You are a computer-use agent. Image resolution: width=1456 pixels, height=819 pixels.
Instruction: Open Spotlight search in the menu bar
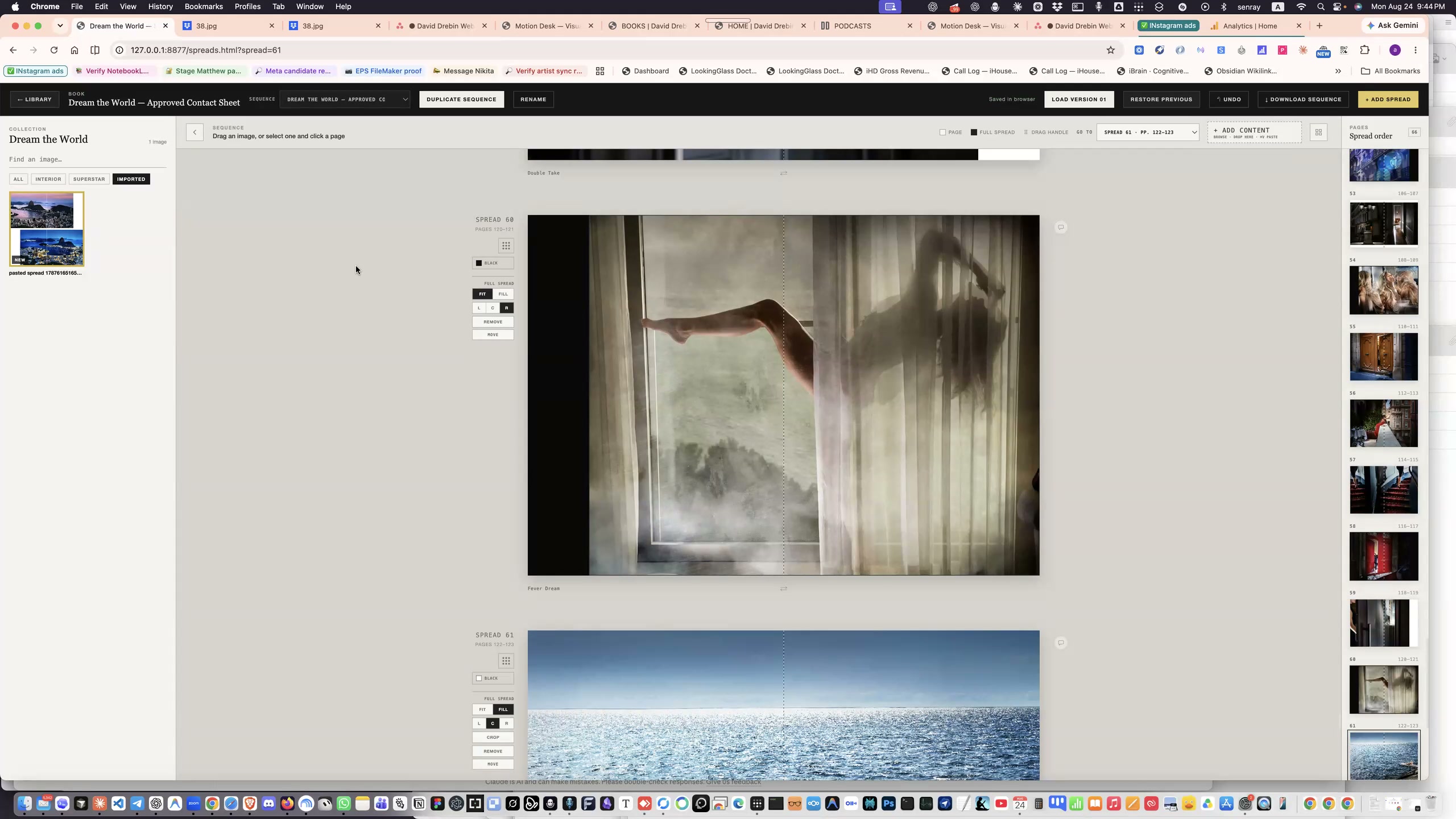click(1321, 7)
